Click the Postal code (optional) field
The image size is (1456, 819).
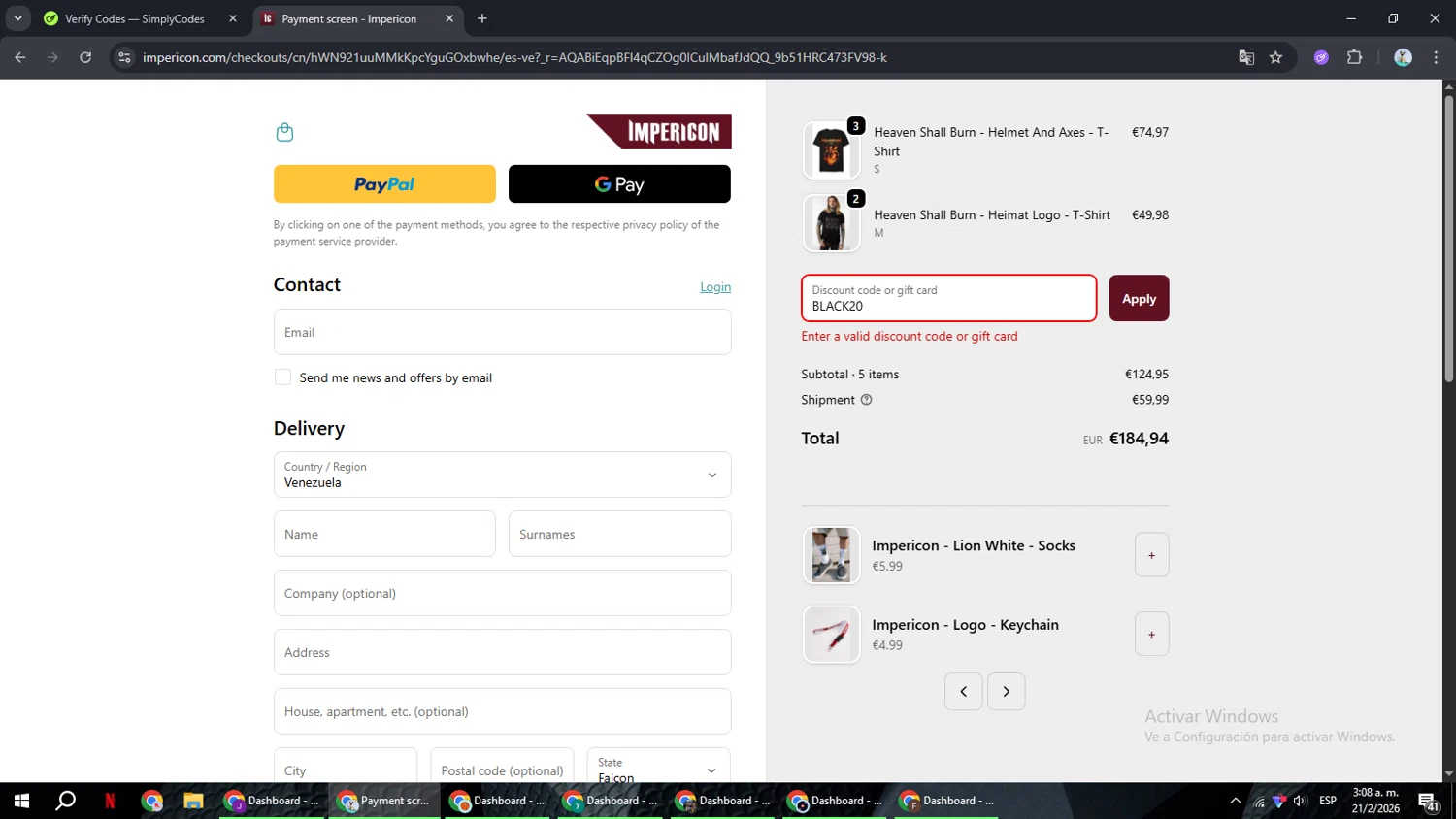pos(502,767)
